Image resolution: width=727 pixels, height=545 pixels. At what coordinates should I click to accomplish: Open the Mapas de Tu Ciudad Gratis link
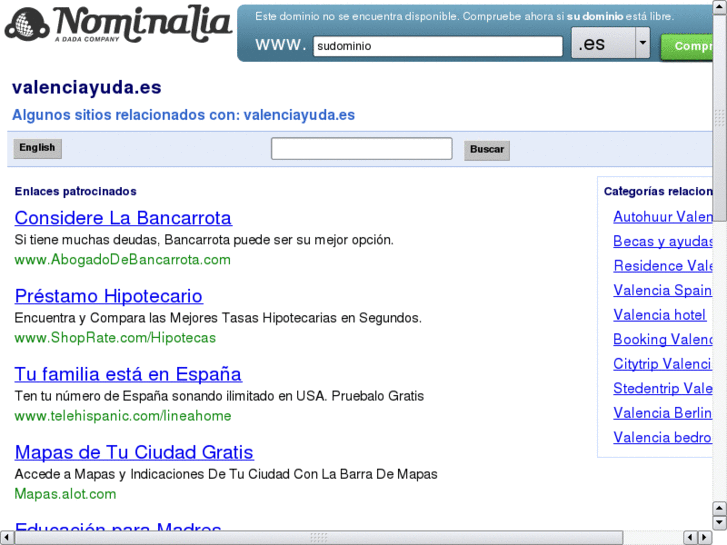pyautogui.click(x=134, y=452)
